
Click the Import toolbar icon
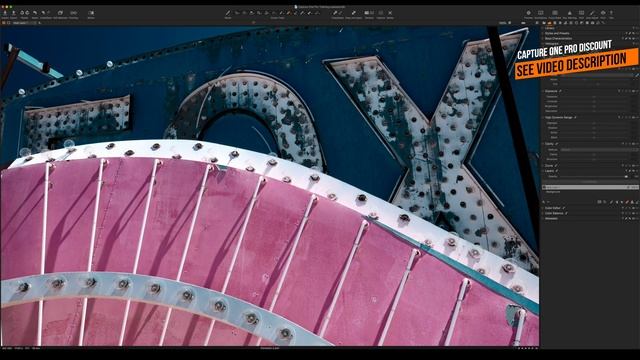click(x=5, y=13)
